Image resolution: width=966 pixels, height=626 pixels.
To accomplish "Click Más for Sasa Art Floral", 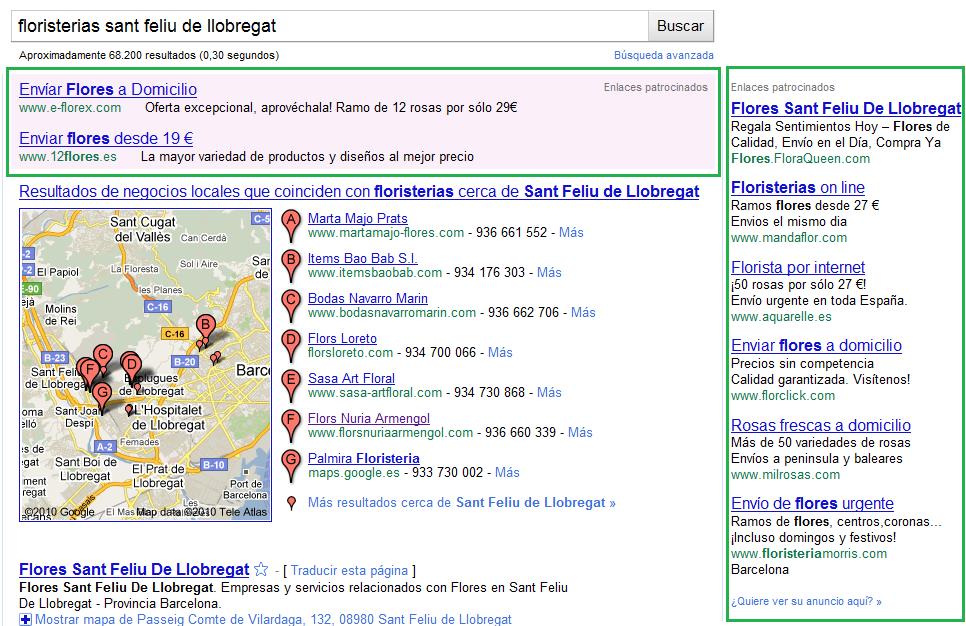I will click(549, 392).
